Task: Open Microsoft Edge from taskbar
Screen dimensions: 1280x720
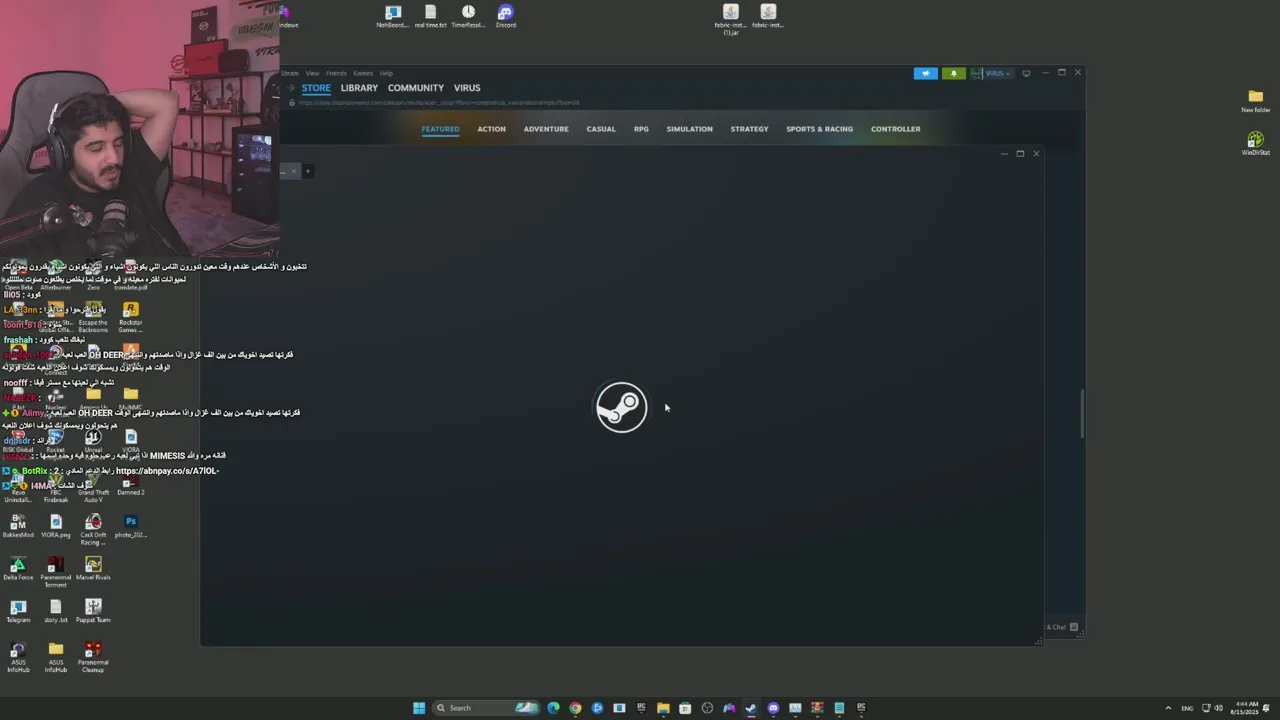Action: pos(553,708)
